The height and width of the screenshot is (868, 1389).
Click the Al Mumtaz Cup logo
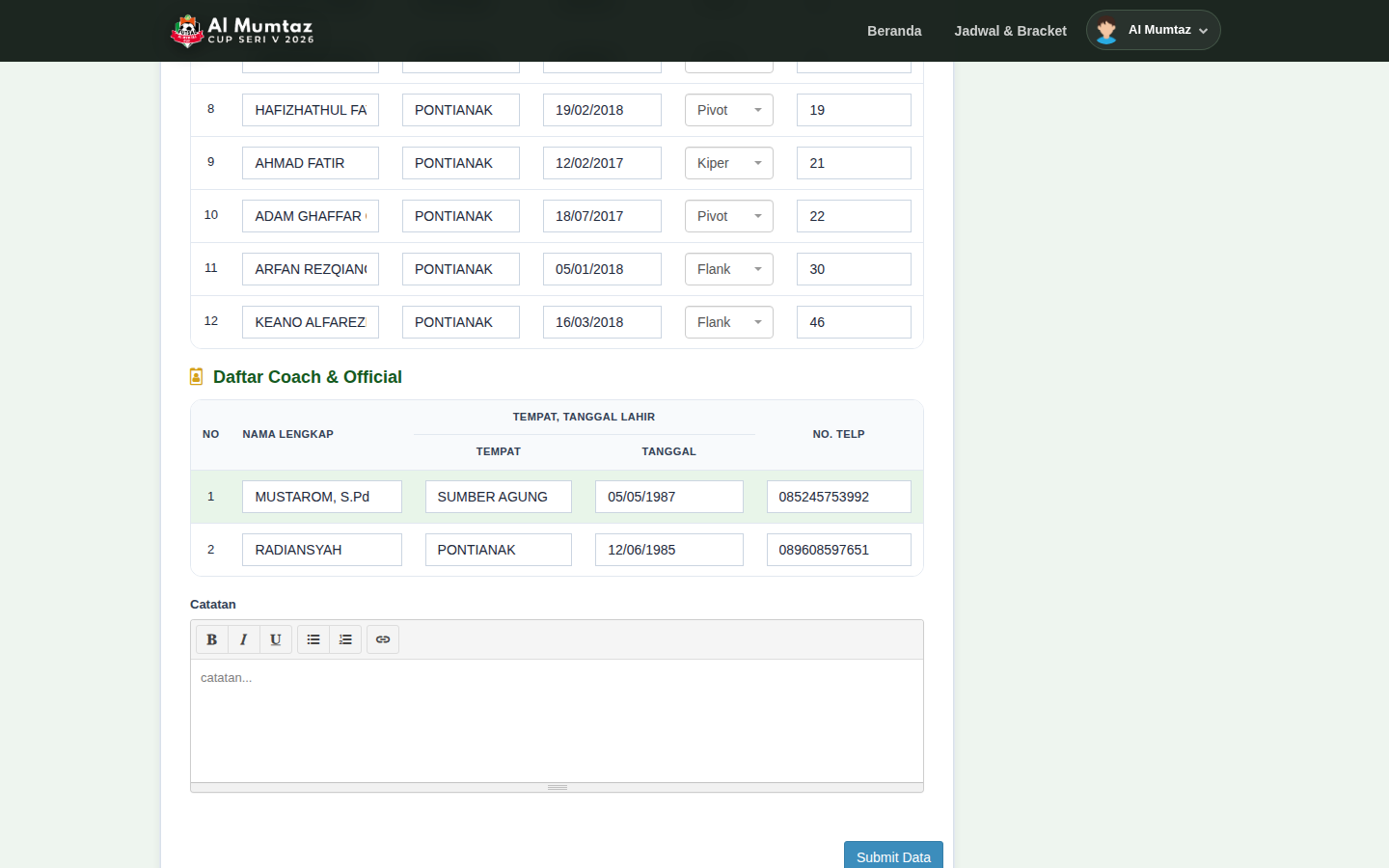pyautogui.click(x=242, y=31)
